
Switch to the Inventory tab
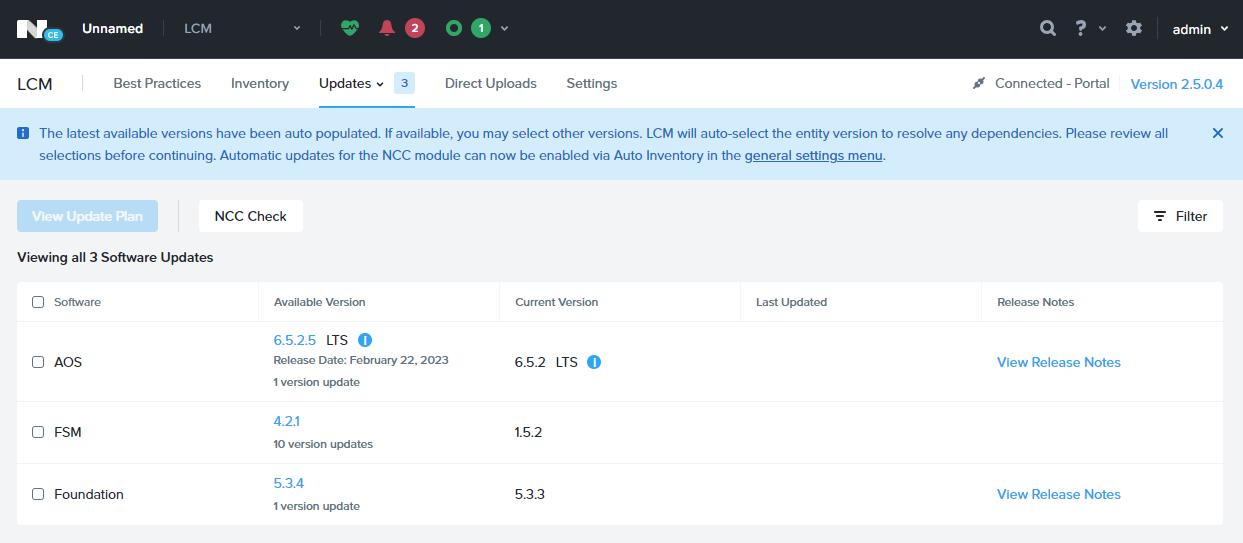[x=260, y=84]
